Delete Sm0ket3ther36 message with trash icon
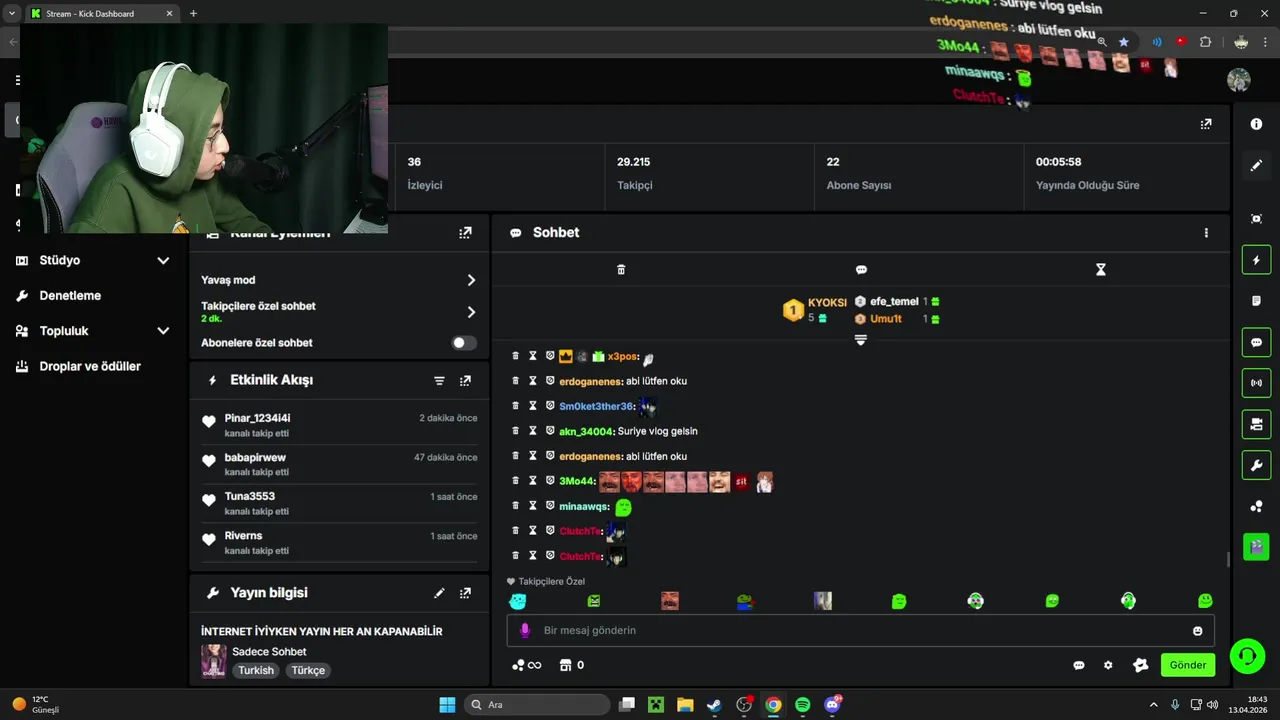 (x=516, y=406)
